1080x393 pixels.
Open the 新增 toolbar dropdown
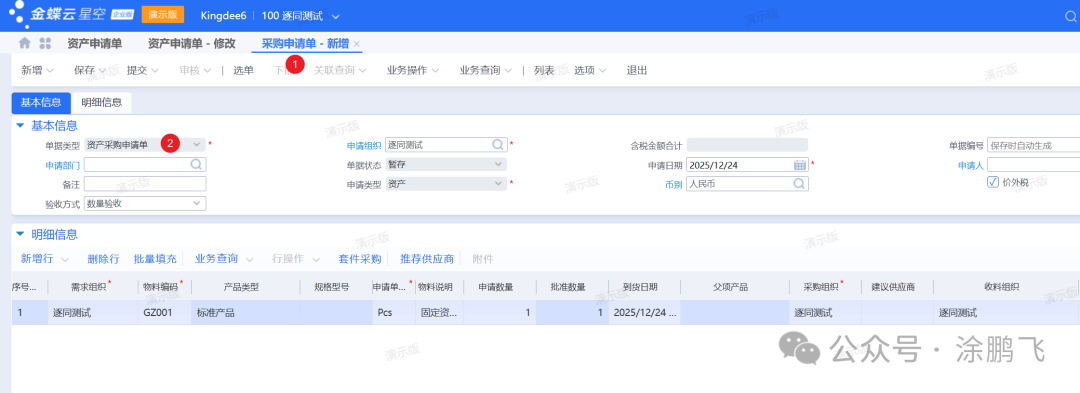tap(37, 70)
